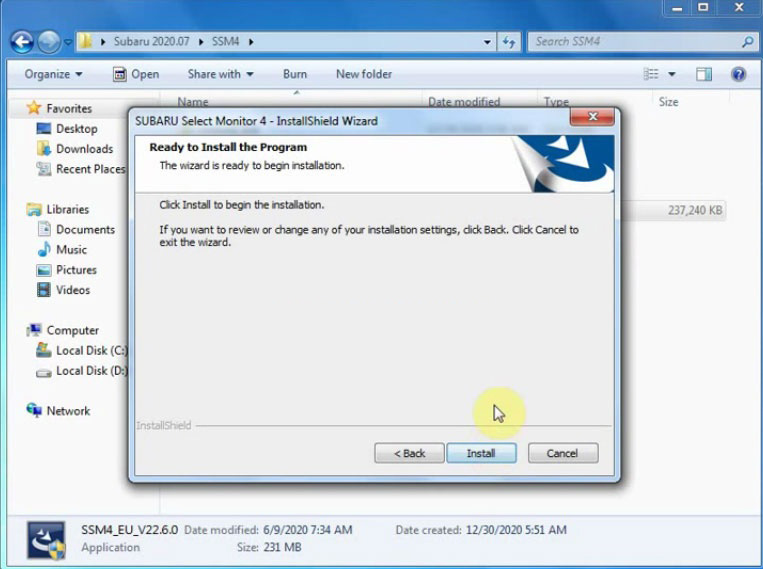Click the Local Disk (D:) drive icon

[x=44, y=373]
